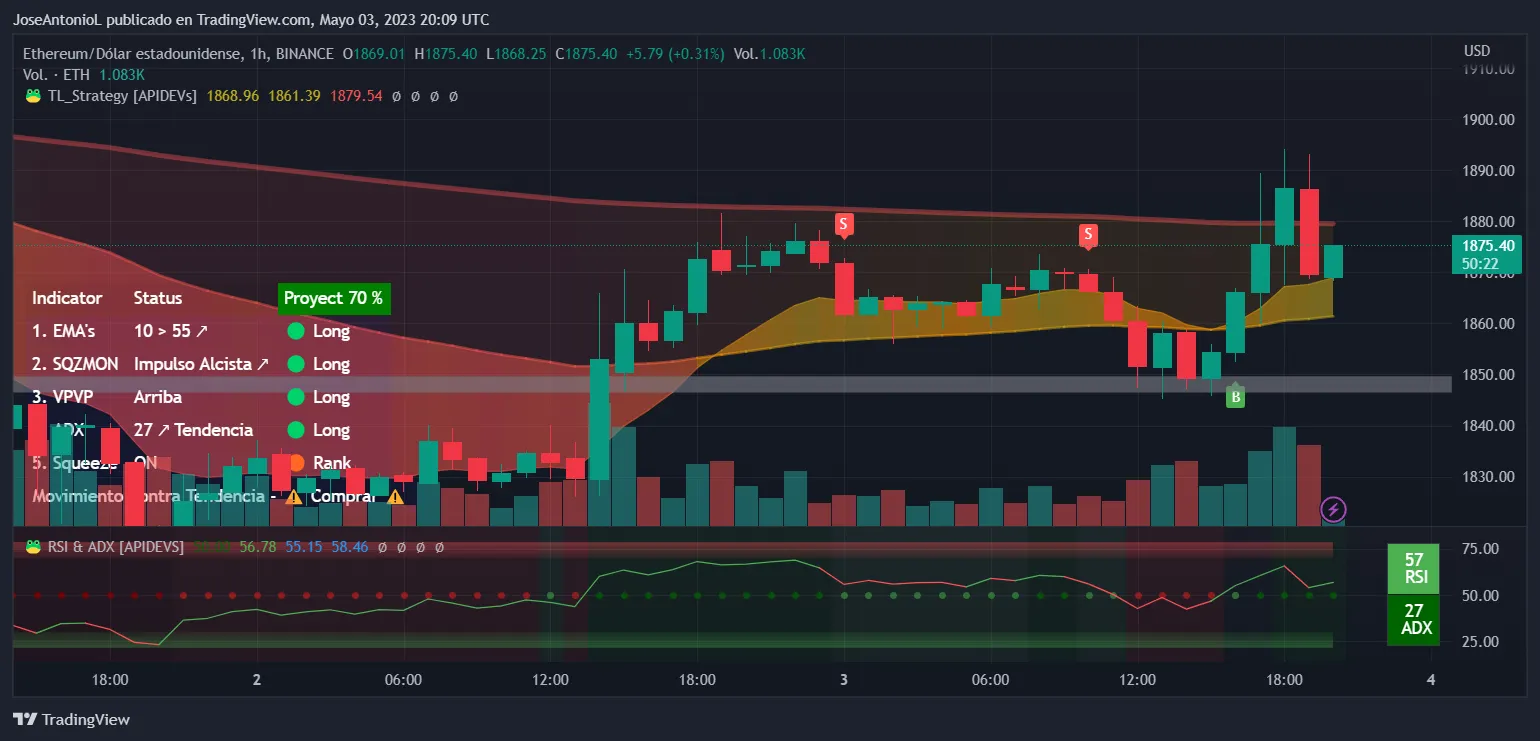The height and width of the screenshot is (741, 1540).
Task: Click the 1875.40 price countdown label
Action: tap(1487, 255)
